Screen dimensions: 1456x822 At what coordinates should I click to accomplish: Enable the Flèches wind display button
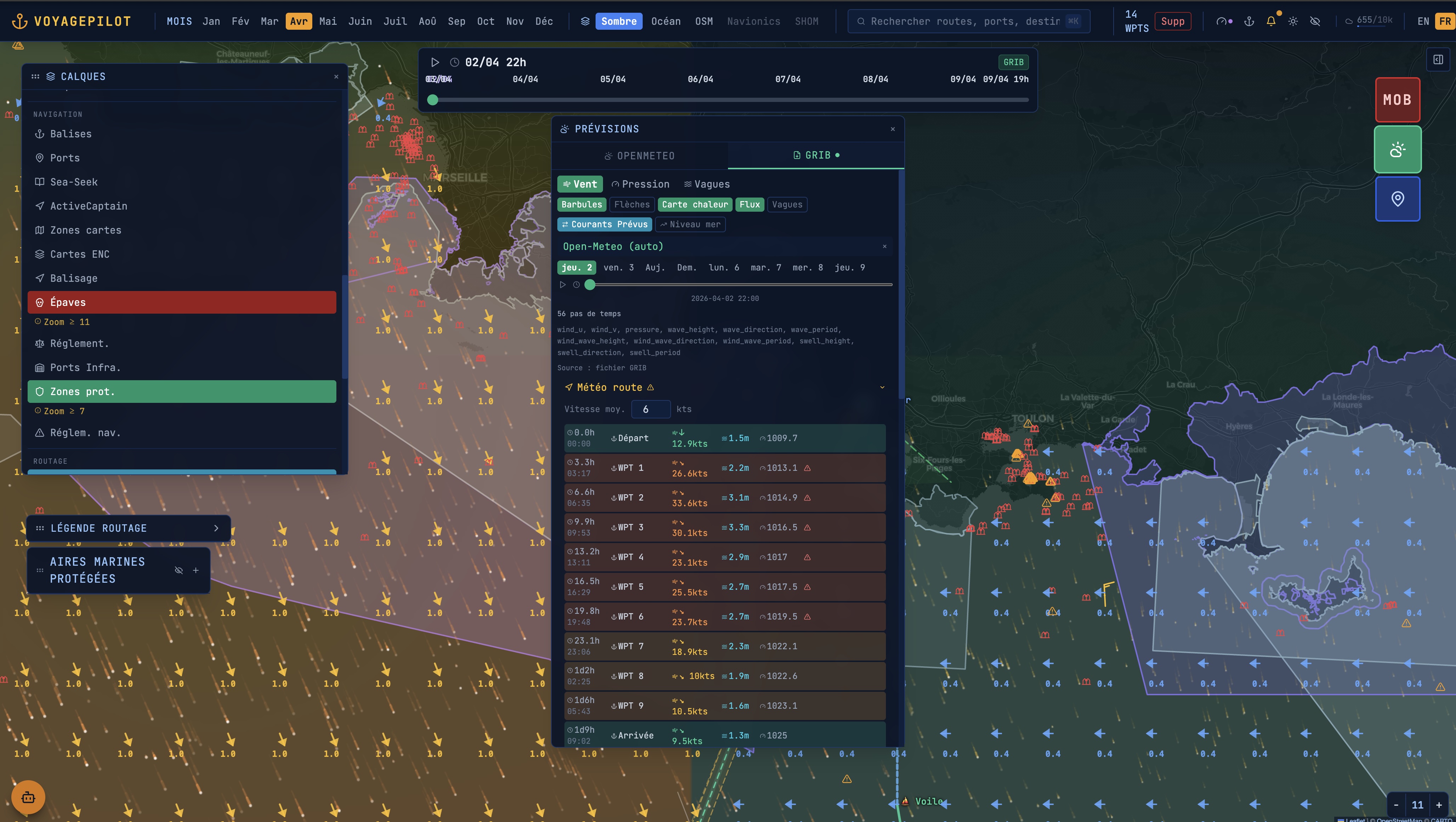tap(631, 205)
